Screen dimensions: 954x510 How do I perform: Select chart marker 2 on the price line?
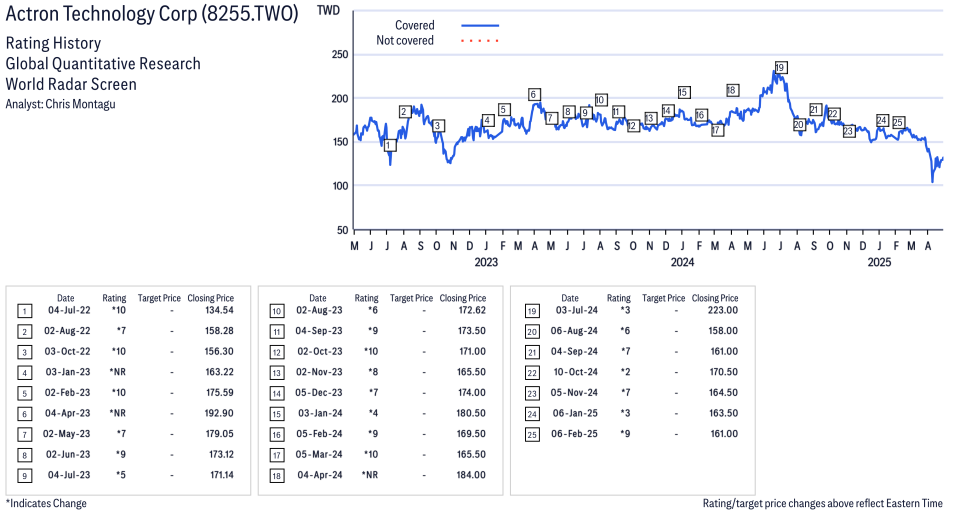coord(404,111)
